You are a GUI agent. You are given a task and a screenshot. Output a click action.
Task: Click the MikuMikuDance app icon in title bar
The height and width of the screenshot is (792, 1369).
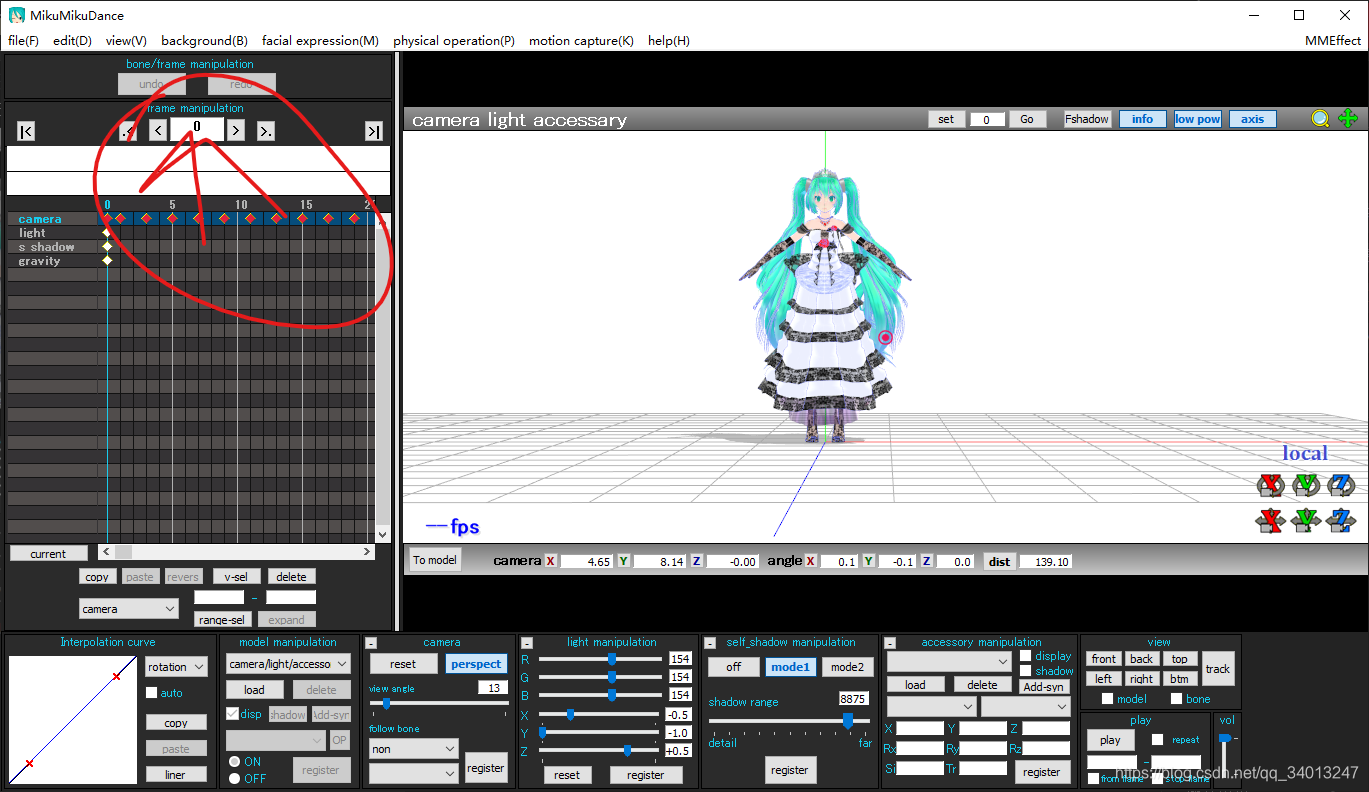(17, 15)
